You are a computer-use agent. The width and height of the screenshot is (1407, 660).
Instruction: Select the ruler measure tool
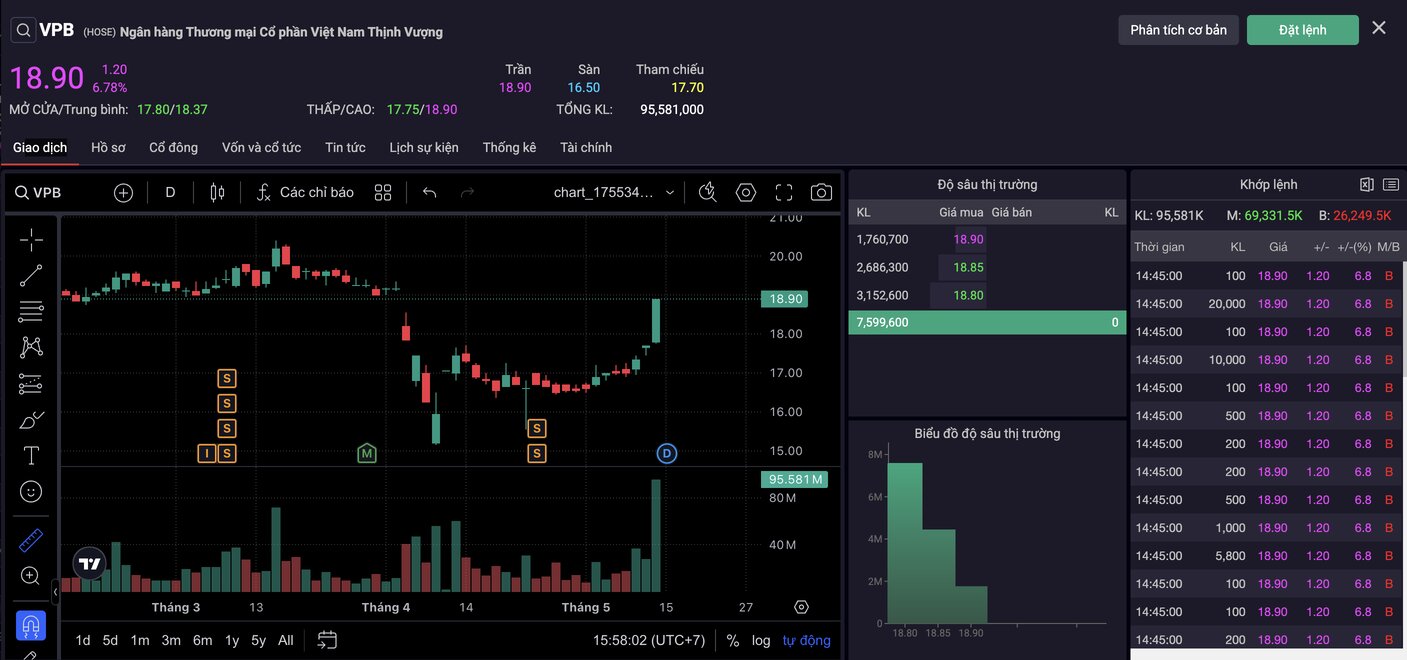pos(31,540)
